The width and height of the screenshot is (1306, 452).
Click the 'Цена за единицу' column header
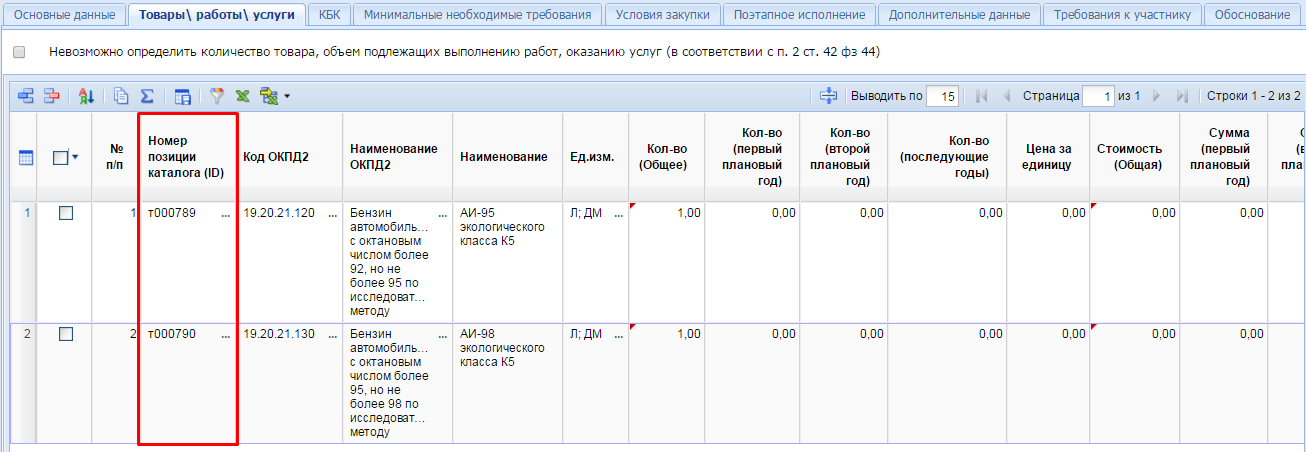pos(1047,157)
